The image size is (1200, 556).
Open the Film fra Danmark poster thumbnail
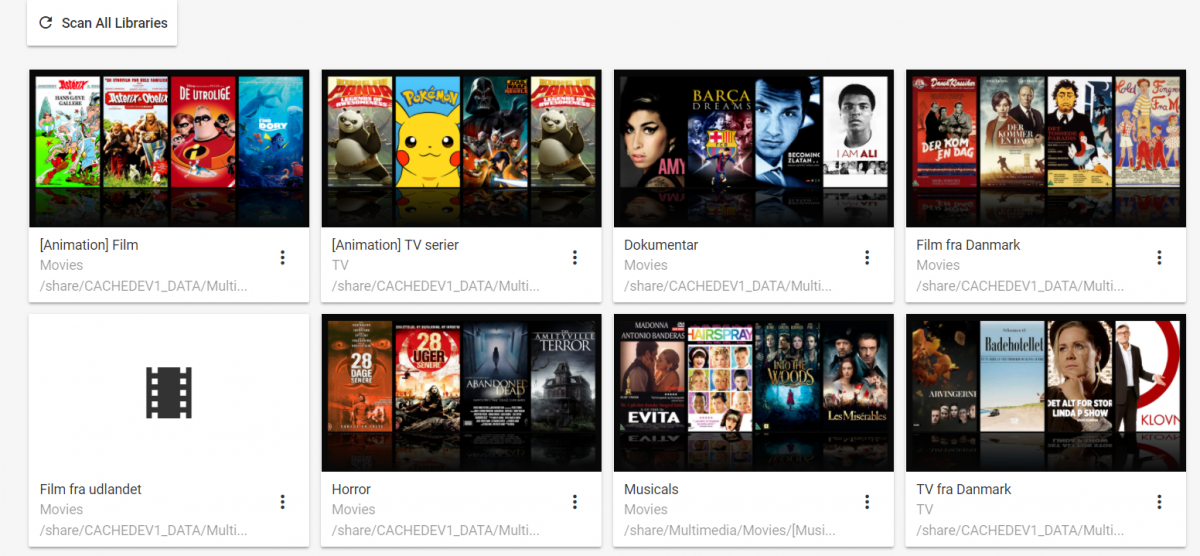click(x=1045, y=148)
